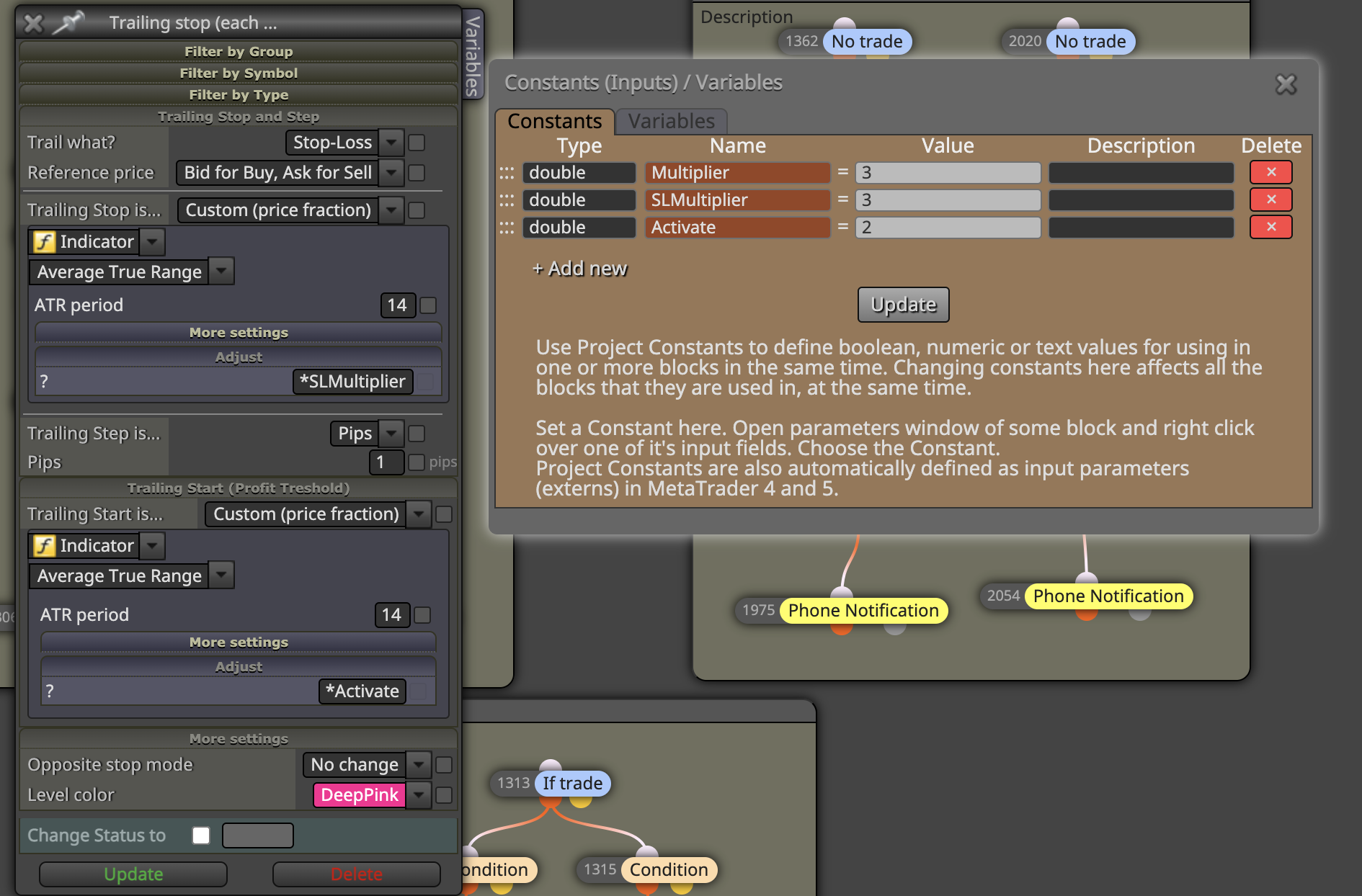Open the first Indicator type dropdown
Image resolution: width=1362 pixels, height=896 pixels.
(151, 242)
